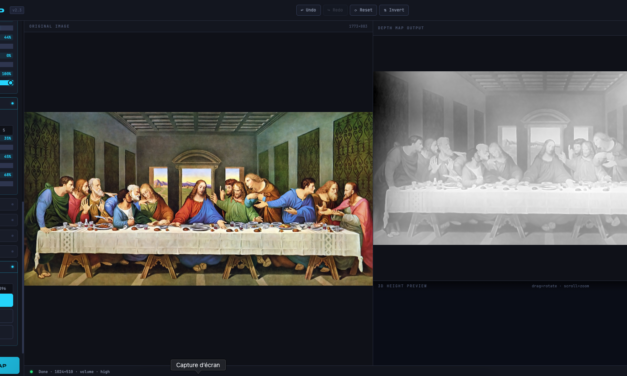
Task: Click the cyan slider handle below the 100% value
Action: pos(10,83)
